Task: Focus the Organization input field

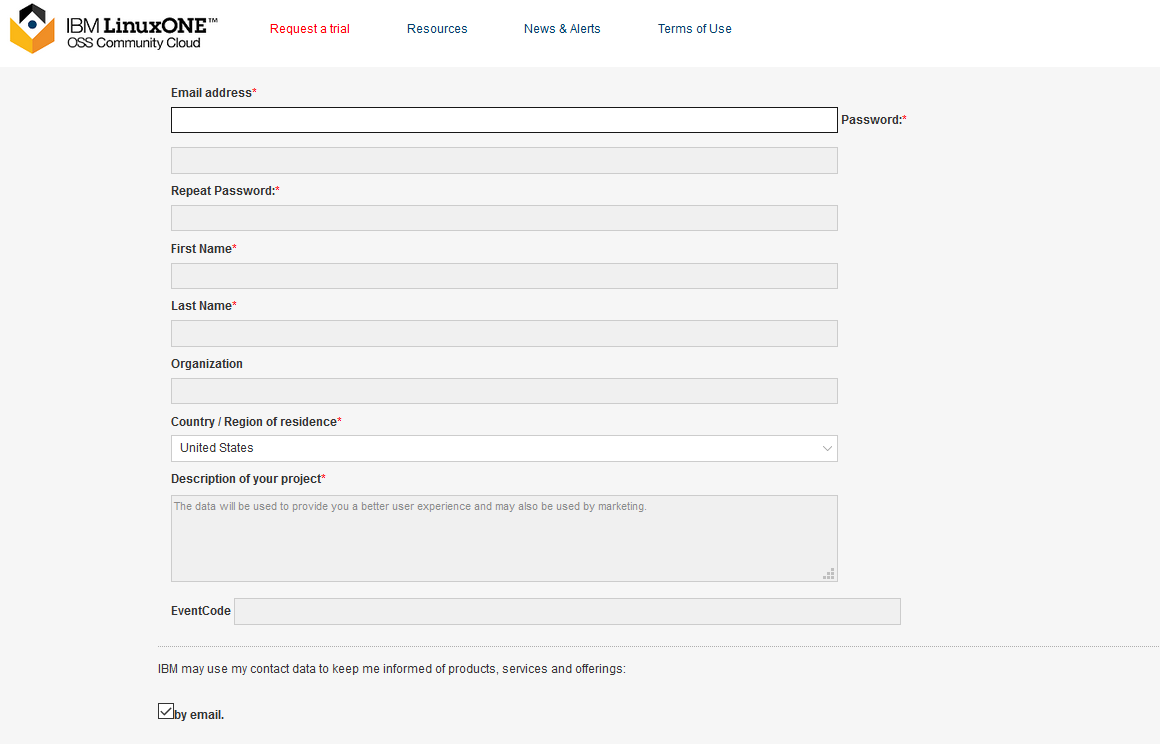Action: 504,391
